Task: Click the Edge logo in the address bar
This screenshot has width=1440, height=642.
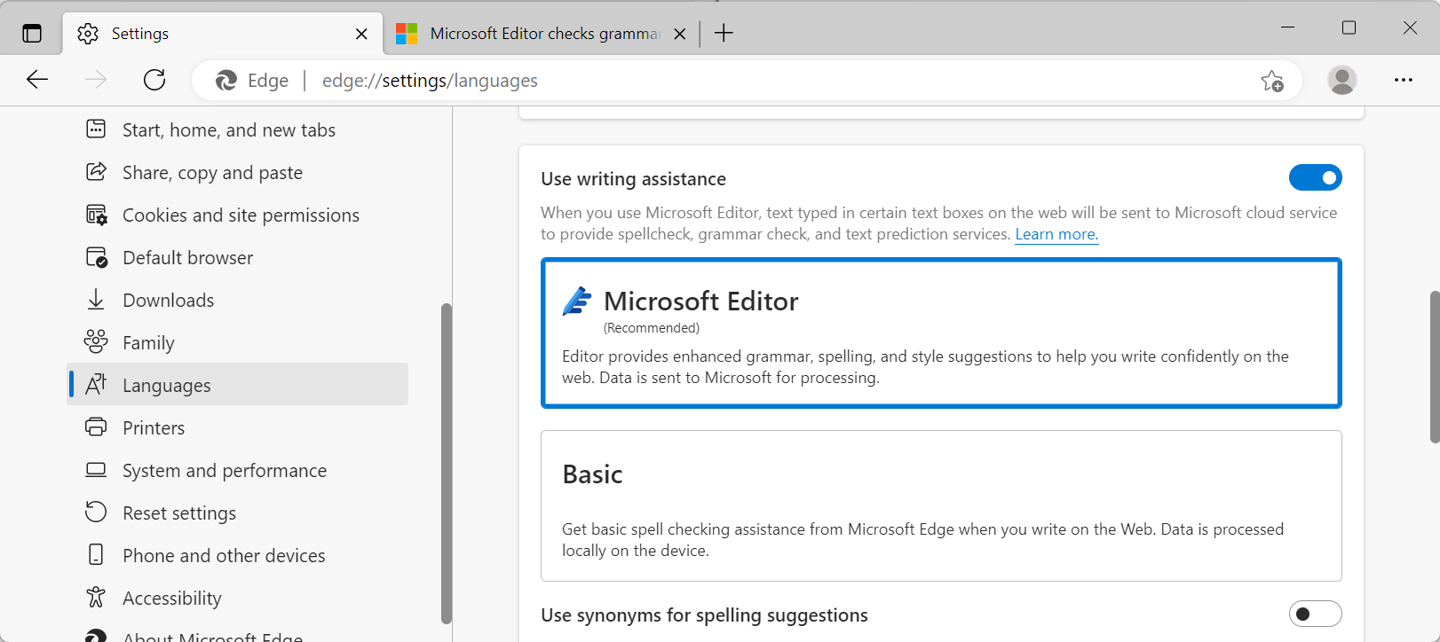Action: tap(225, 80)
